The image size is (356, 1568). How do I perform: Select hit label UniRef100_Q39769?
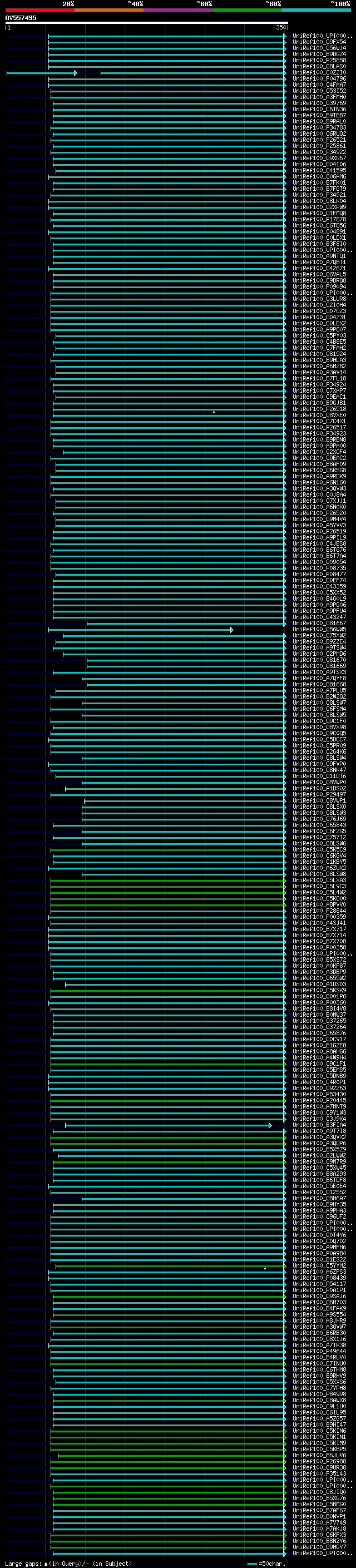pyautogui.click(x=319, y=103)
